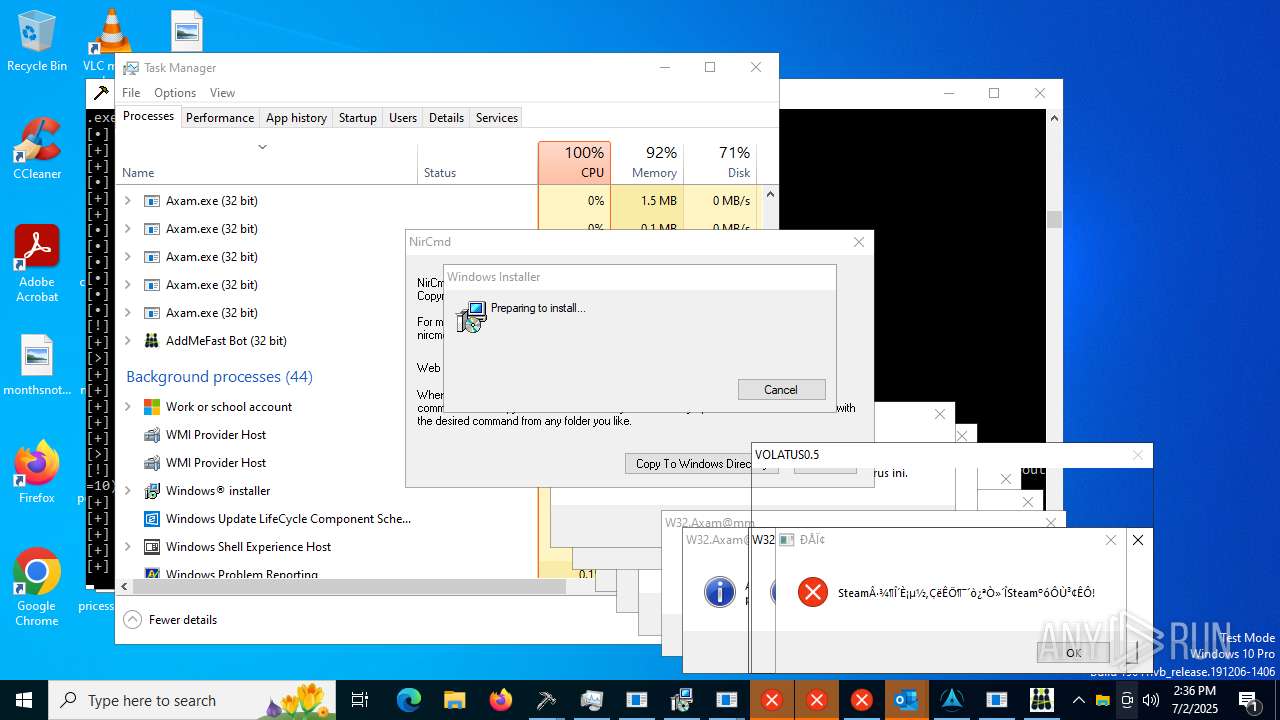1280x720 pixels.
Task: Expand Windows Shell Experience Host group
Action: point(127,547)
